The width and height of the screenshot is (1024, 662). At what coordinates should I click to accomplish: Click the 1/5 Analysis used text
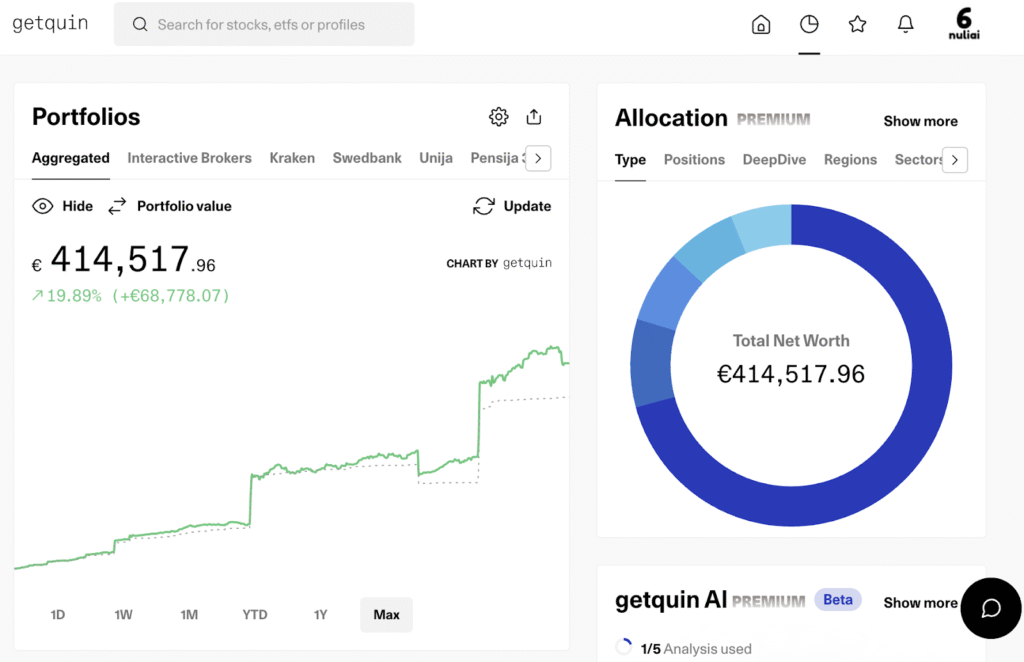[x=696, y=649]
